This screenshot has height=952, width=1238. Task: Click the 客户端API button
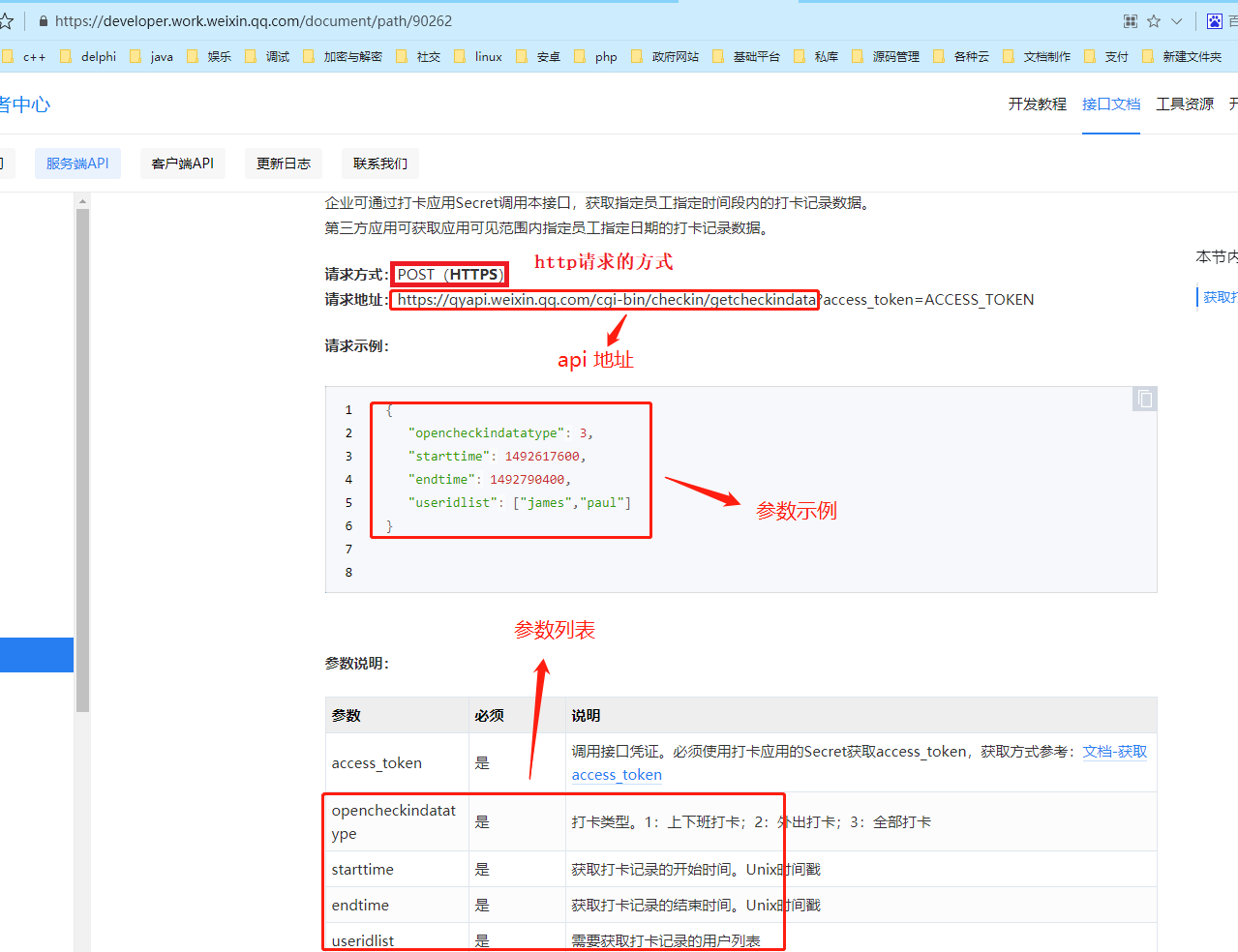(182, 164)
